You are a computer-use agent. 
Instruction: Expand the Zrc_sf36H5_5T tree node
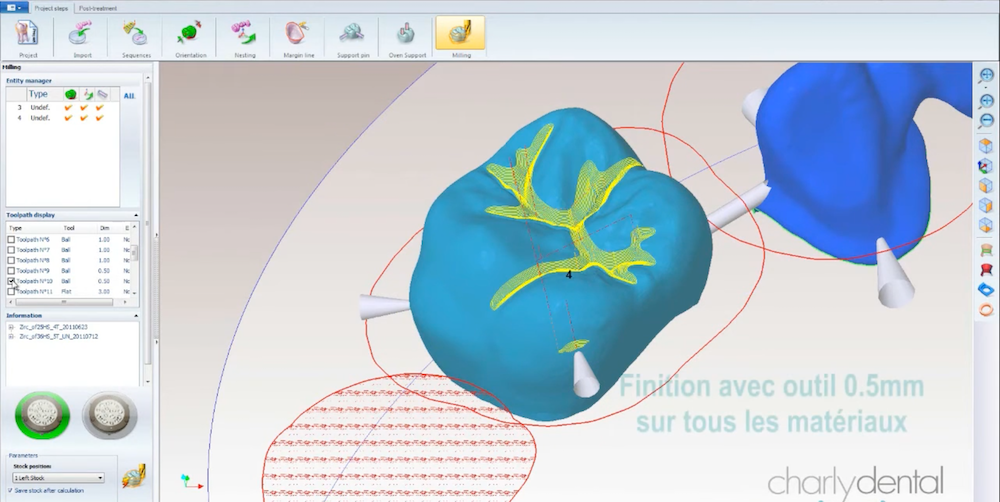[x=10, y=336]
